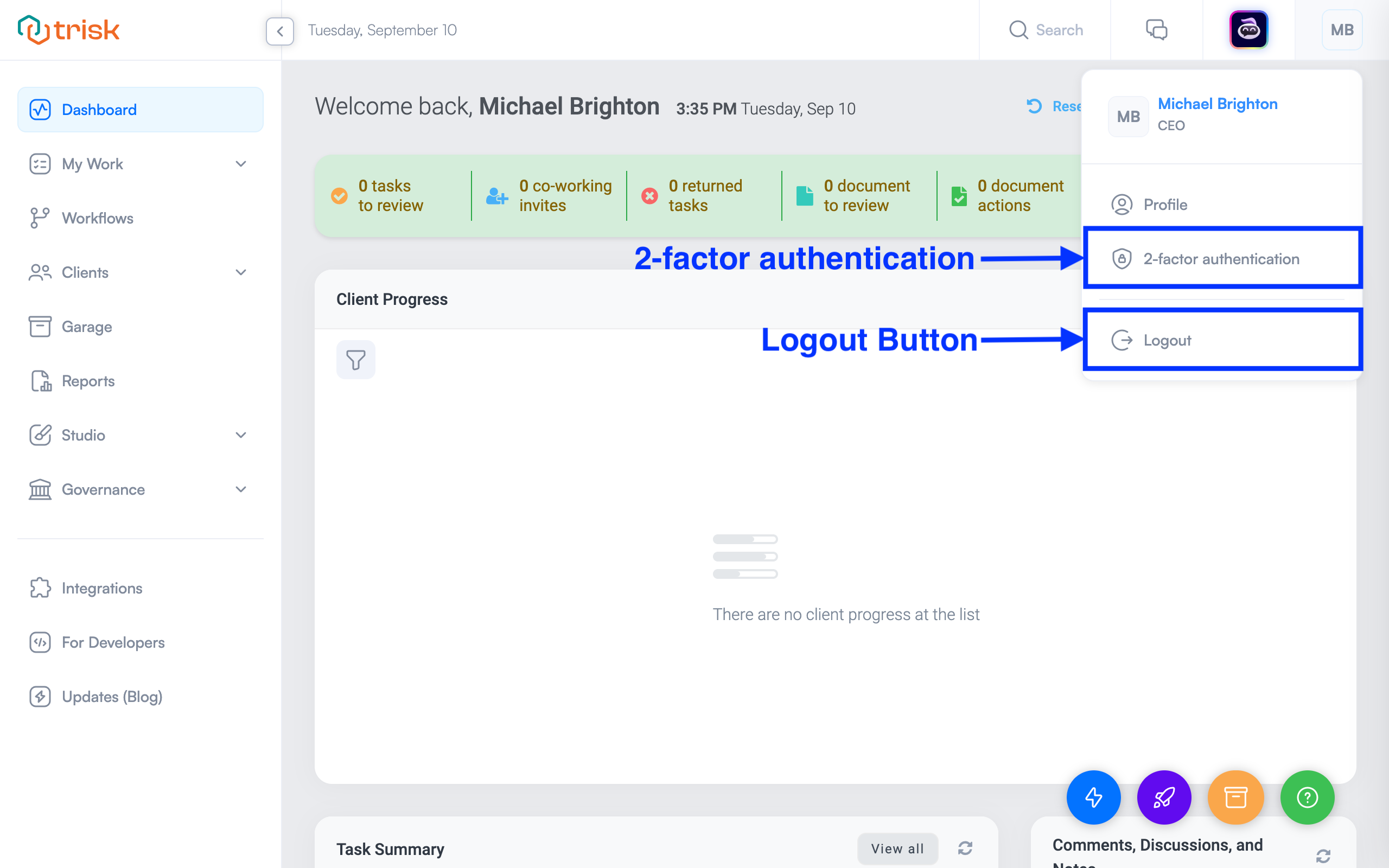The image size is (1389, 868).
Task: Click the My Work sidebar icon
Action: [37, 163]
